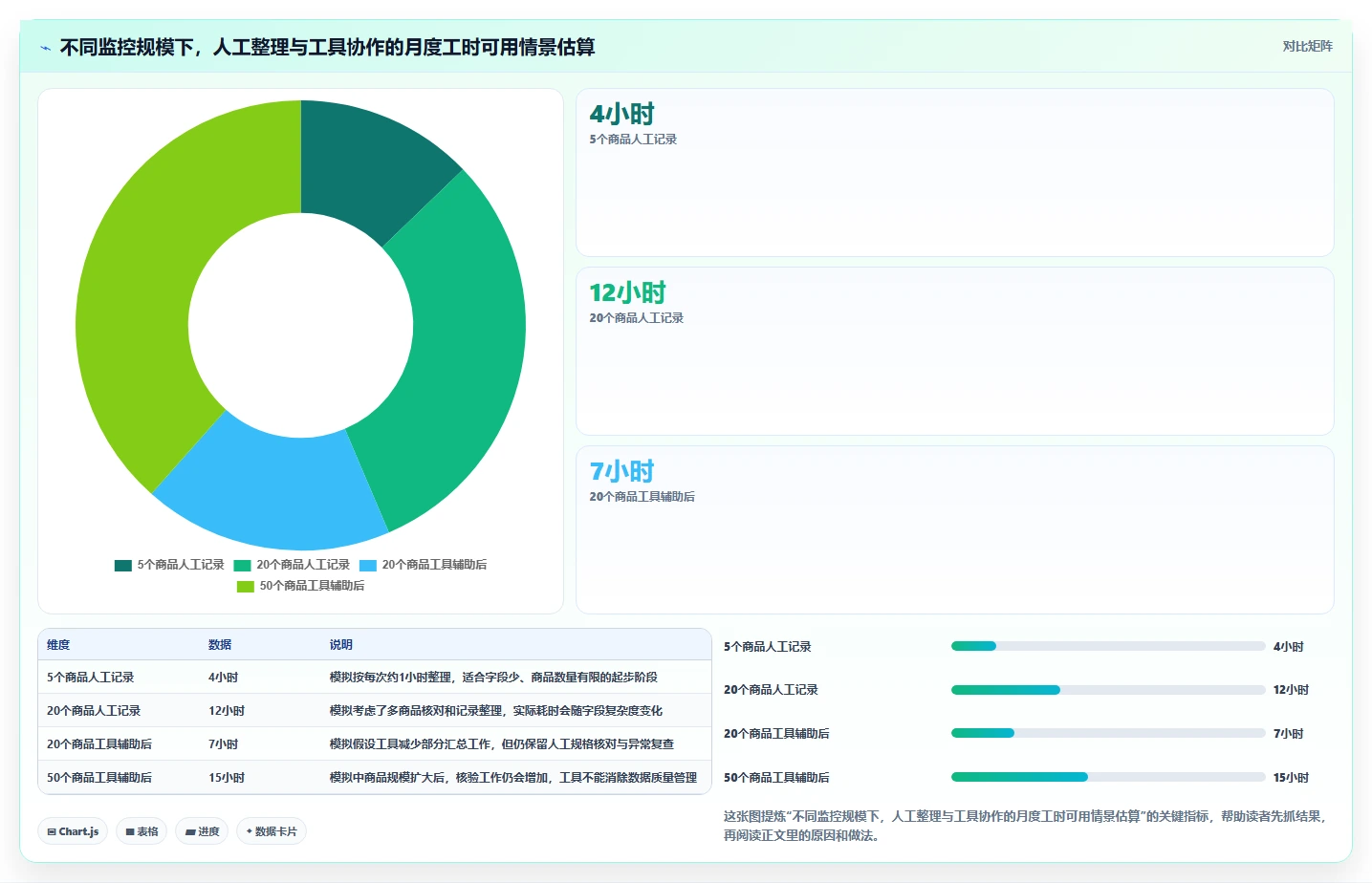Click the 维度 column header
The image size is (1372, 883).
coord(58,645)
